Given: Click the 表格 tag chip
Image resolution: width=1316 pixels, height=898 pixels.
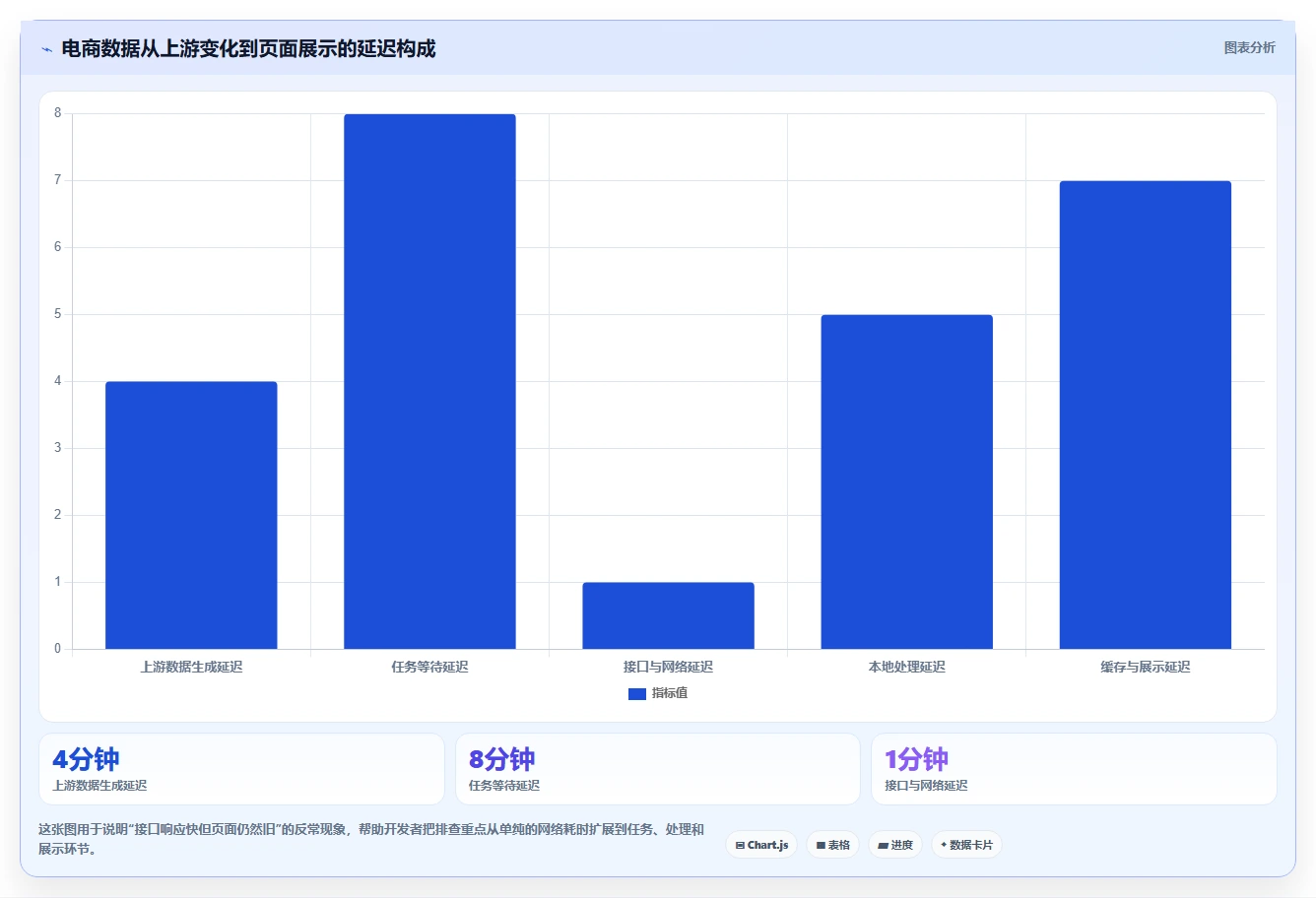Looking at the screenshot, I should (832, 845).
